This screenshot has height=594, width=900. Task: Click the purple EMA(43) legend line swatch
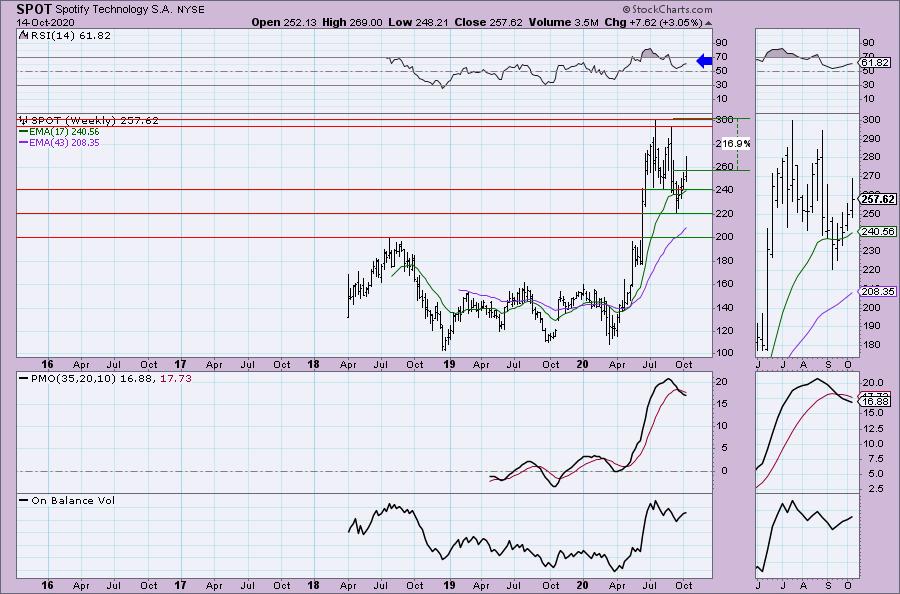point(24,142)
